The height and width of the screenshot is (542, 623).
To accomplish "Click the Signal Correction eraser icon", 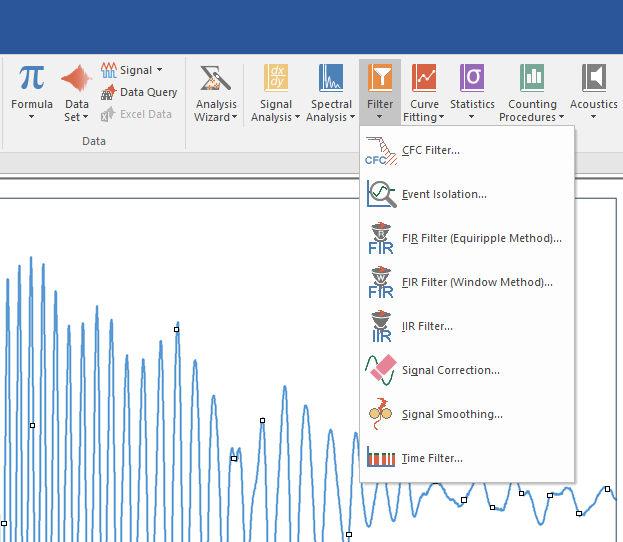I will tap(381, 370).
